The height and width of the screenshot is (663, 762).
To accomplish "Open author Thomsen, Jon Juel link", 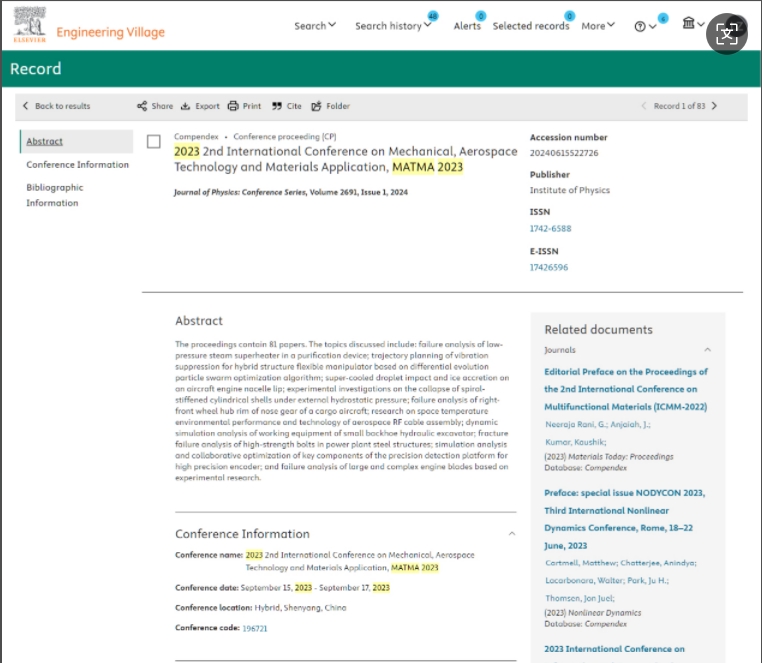I will (x=580, y=598).
